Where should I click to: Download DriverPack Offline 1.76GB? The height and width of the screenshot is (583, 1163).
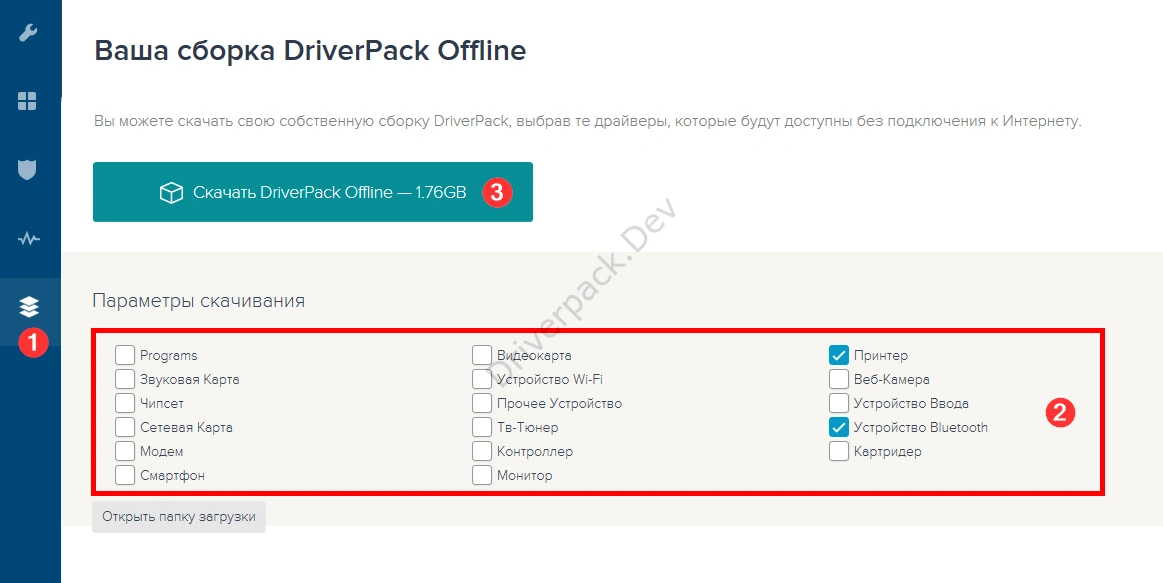[x=312, y=192]
